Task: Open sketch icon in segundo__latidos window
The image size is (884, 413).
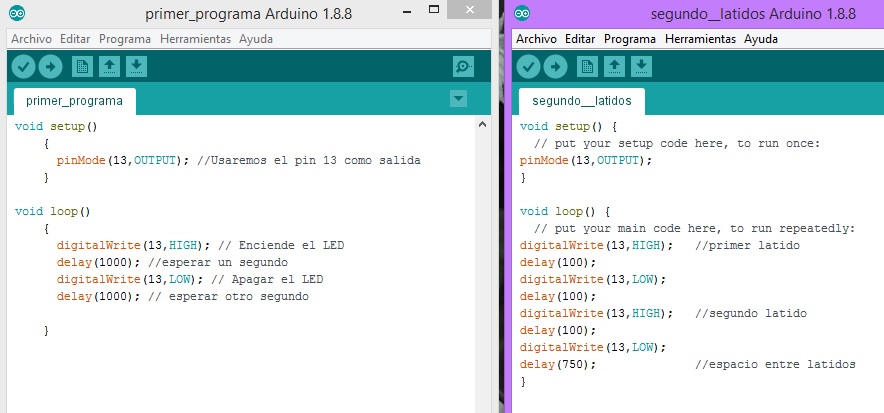Action: point(615,66)
